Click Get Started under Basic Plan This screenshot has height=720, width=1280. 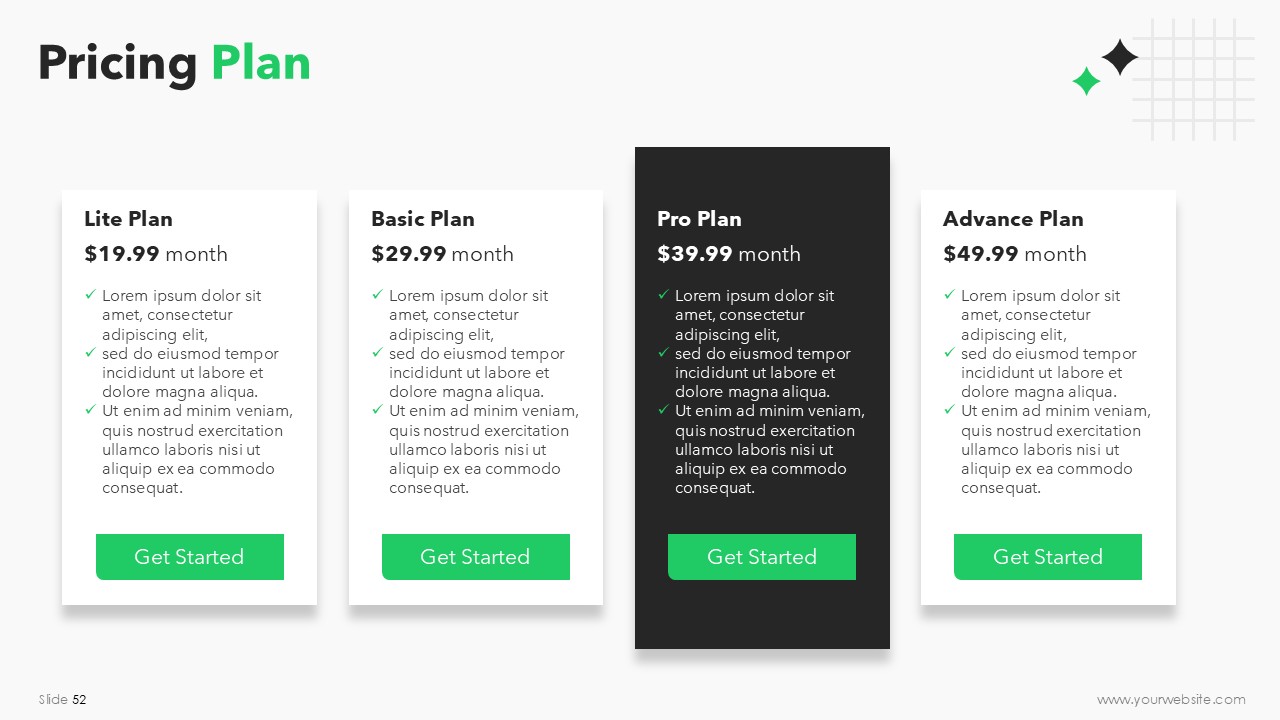pos(476,557)
